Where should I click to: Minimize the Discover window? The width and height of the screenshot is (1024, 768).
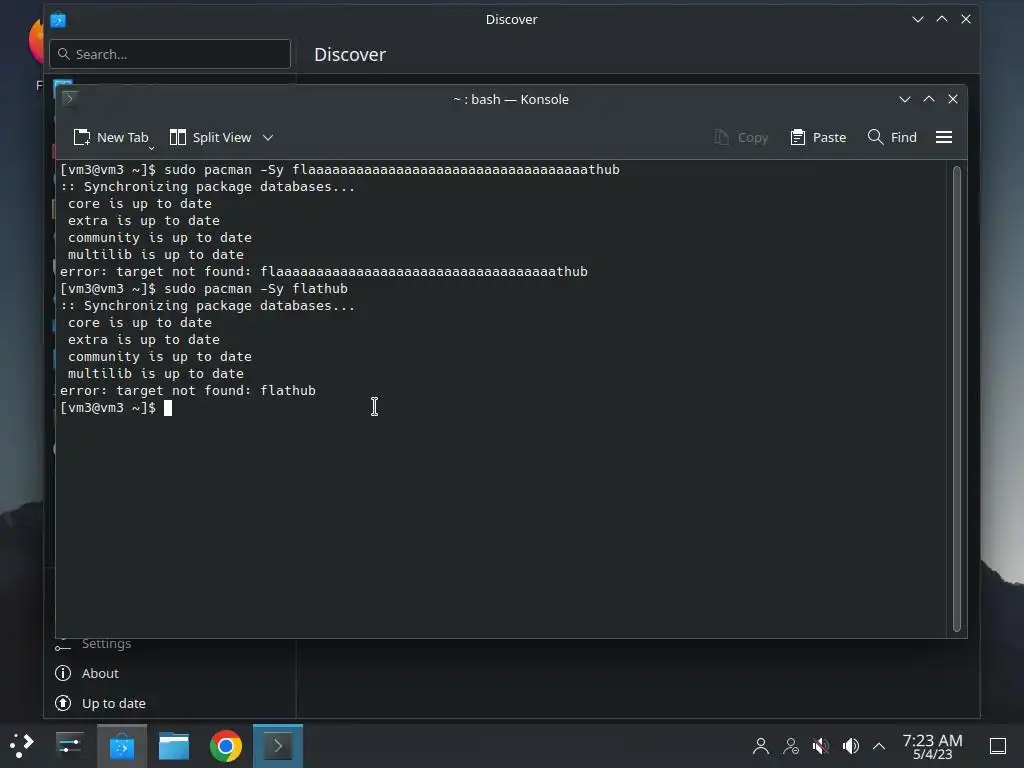pos(918,20)
